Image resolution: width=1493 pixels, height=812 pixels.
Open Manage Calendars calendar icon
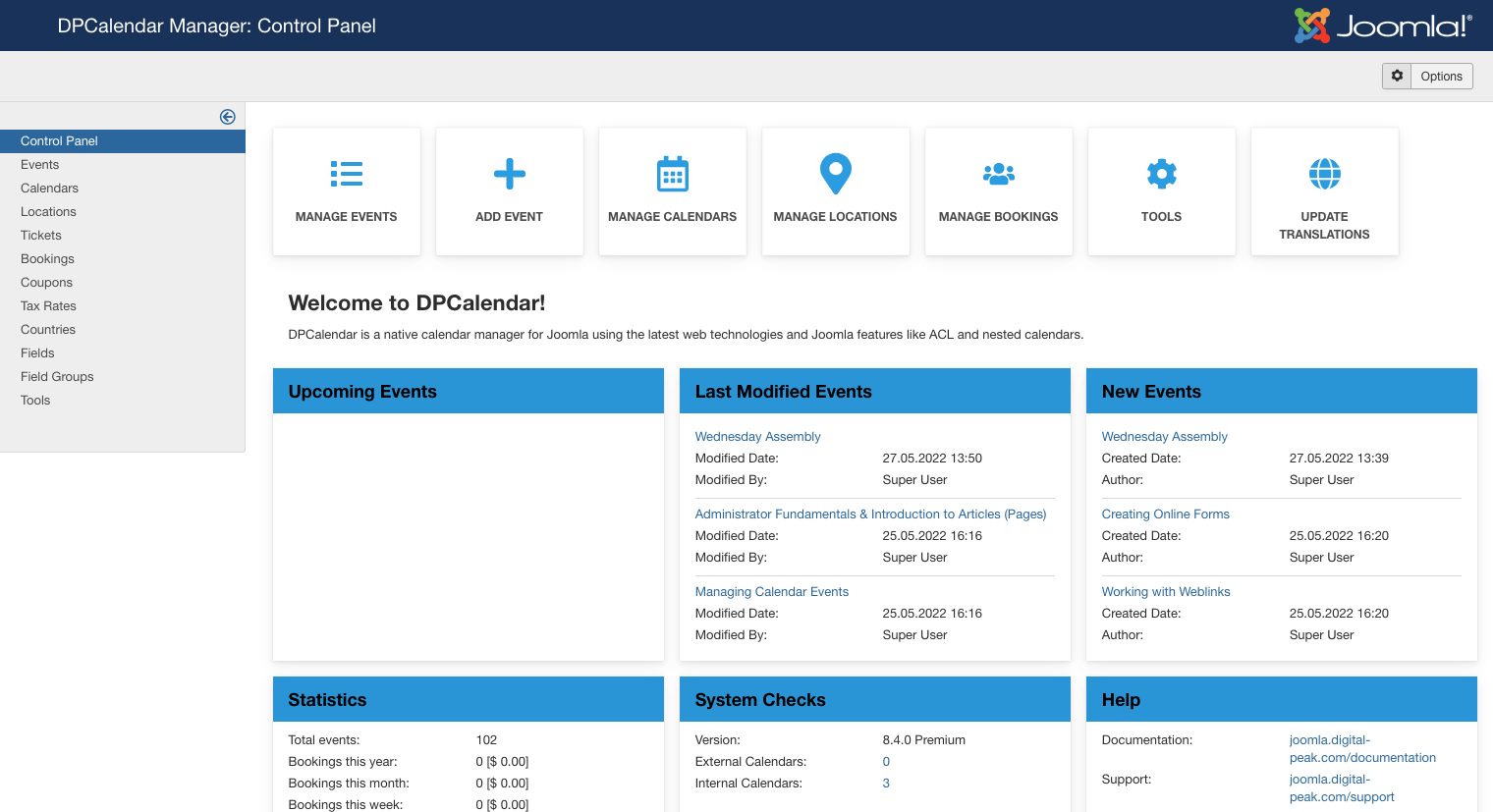[x=672, y=174]
